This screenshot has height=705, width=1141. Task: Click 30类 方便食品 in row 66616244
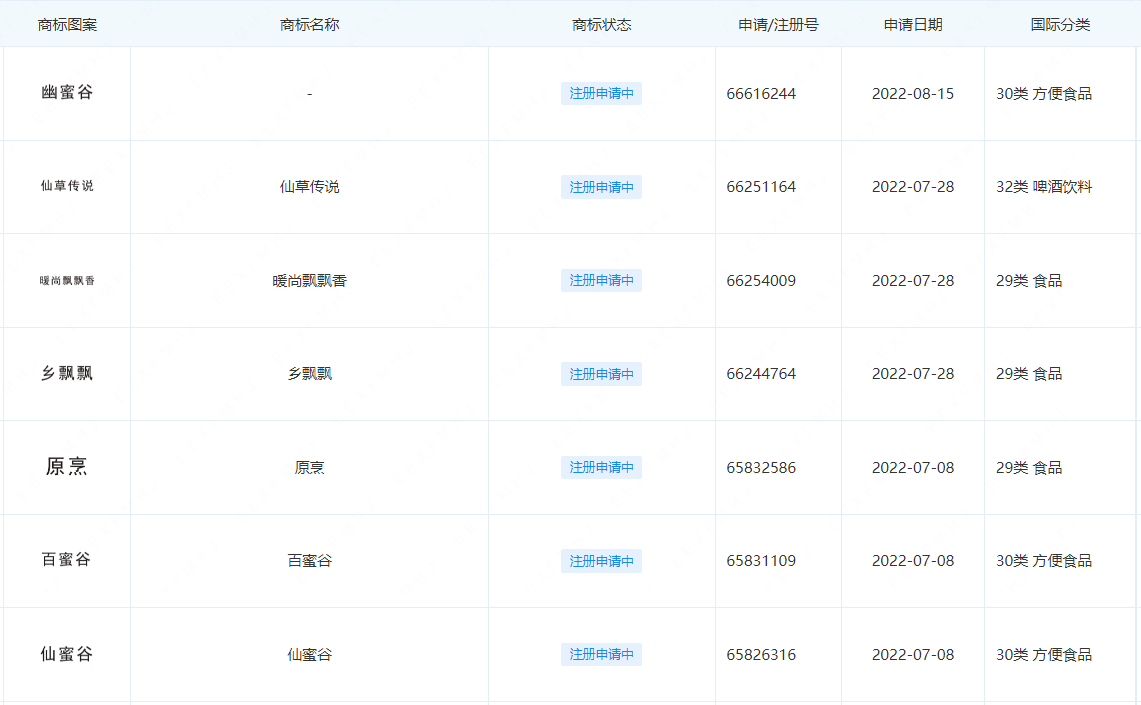1043,94
